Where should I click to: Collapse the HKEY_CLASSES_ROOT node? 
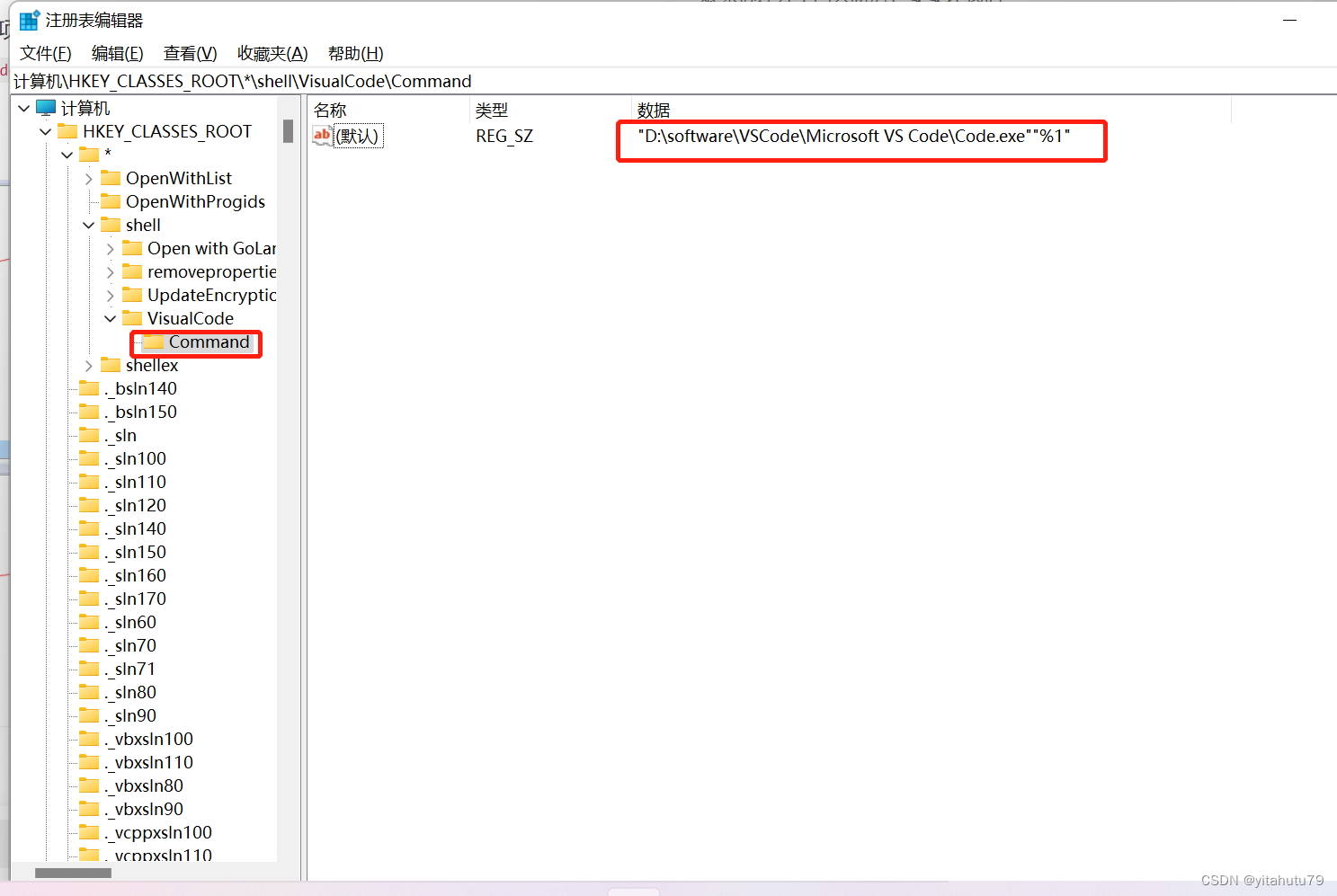point(46,132)
